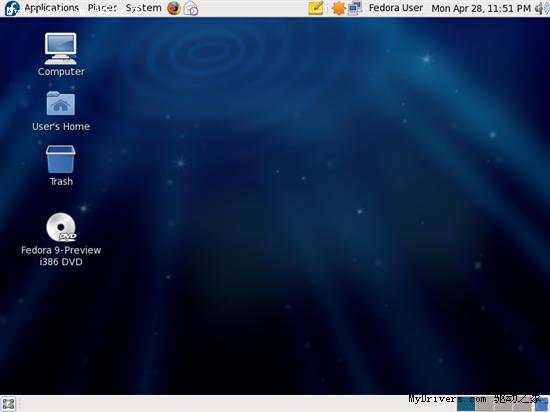This screenshot has width=550, height=412.
Task: Click the "Fedora 9-Preview i386 DVD" label
Action: pyautogui.click(x=61, y=256)
